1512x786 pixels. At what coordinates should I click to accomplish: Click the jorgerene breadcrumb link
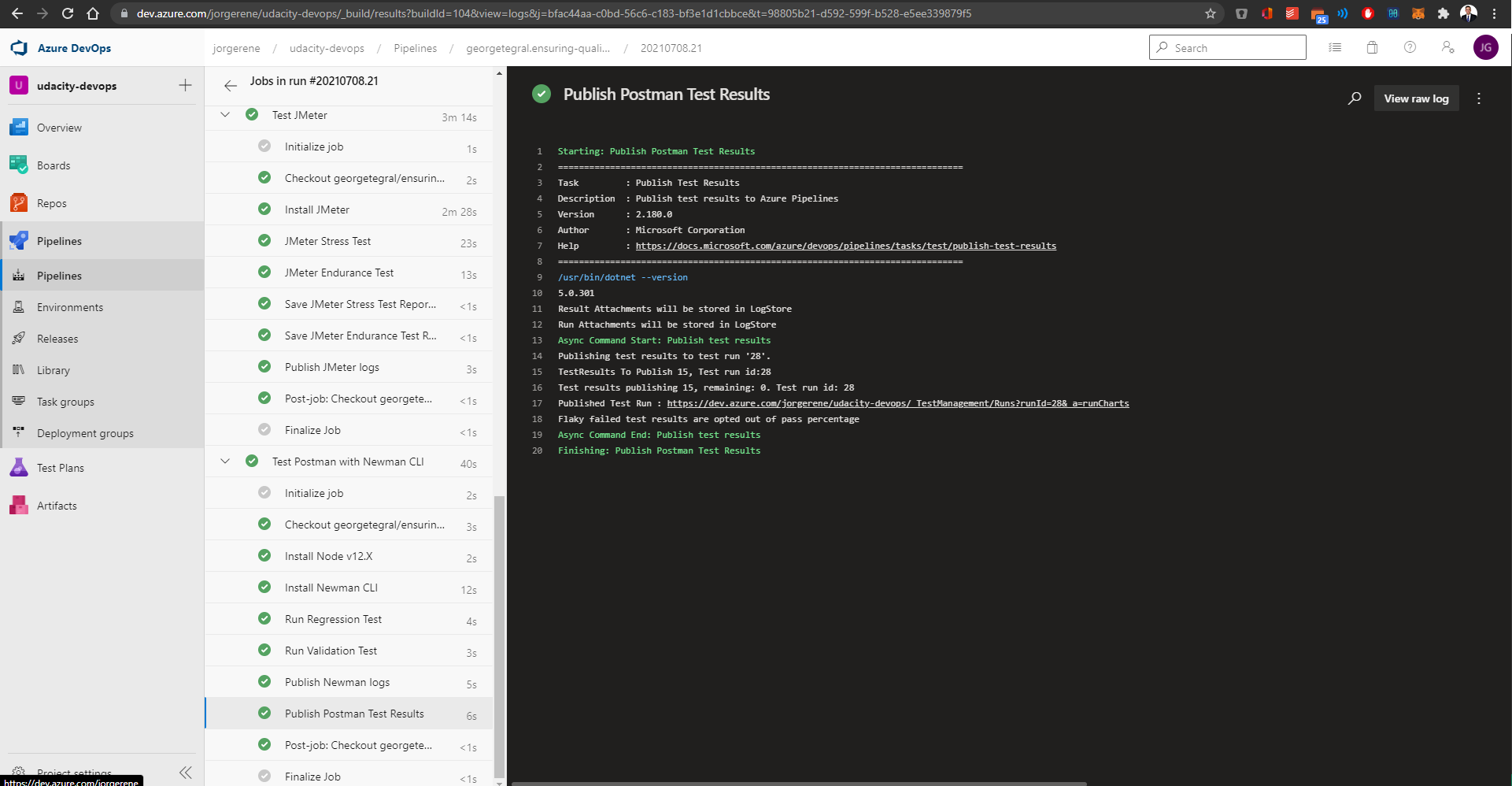tap(236, 48)
